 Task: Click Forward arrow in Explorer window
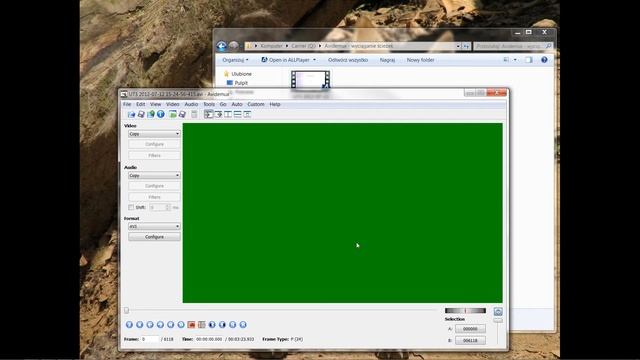(x=233, y=46)
